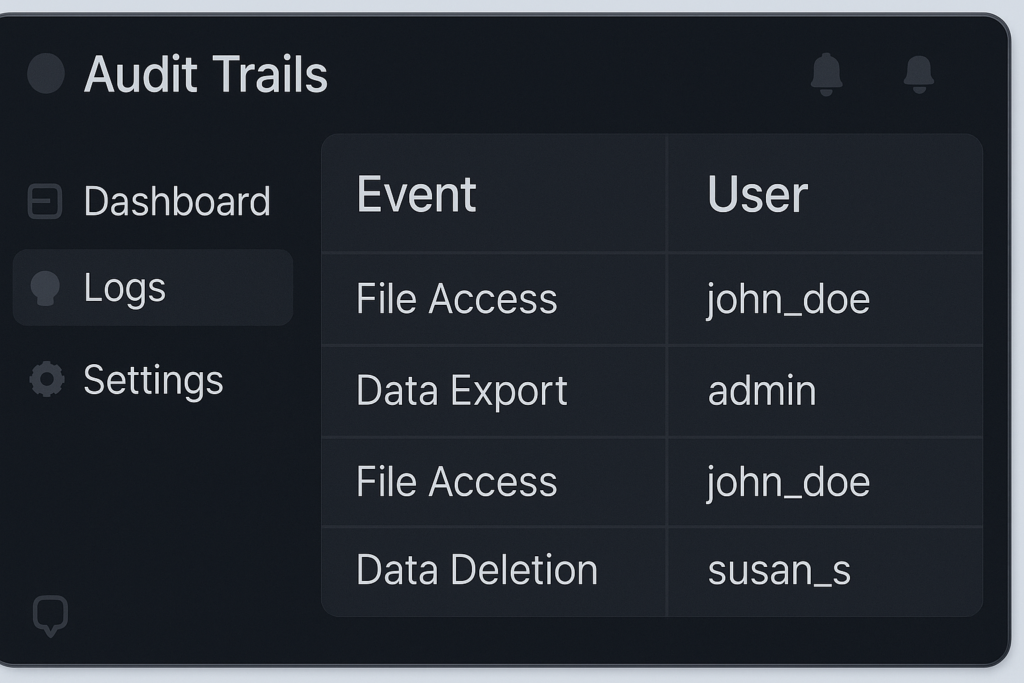
Task: Sort by the Event column header
Action: (x=416, y=194)
